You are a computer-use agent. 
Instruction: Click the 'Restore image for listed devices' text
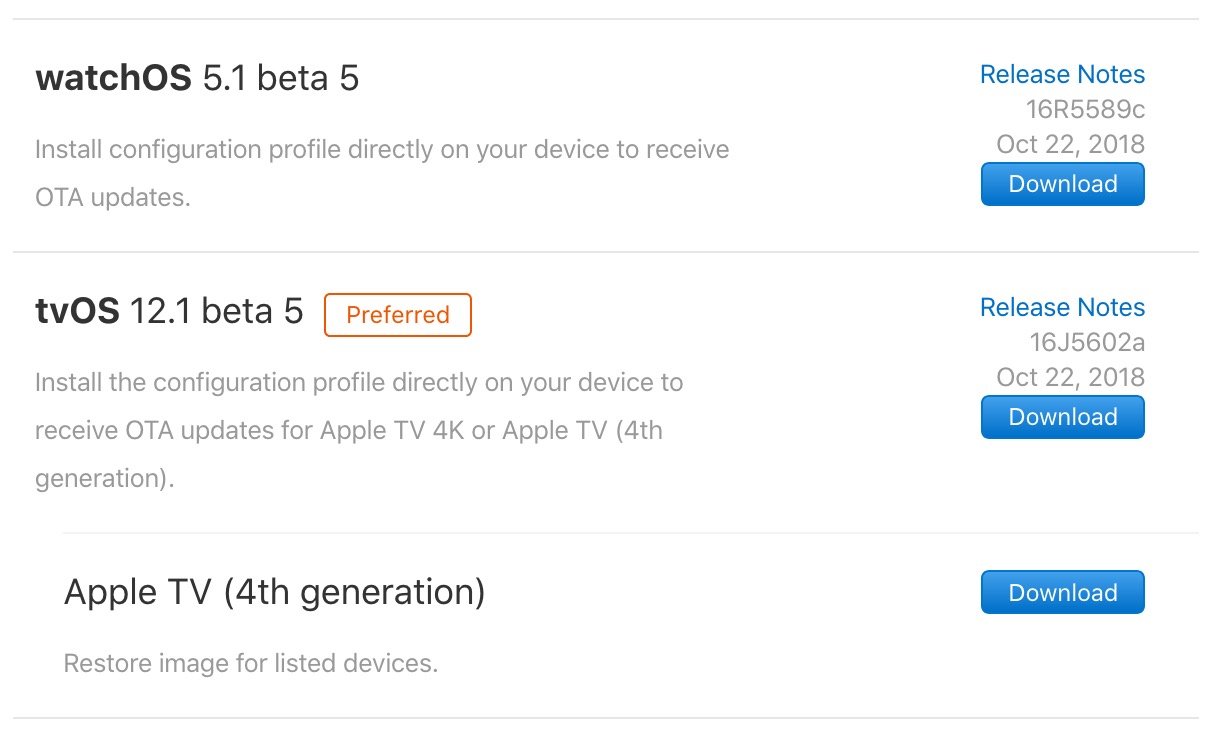(250, 663)
